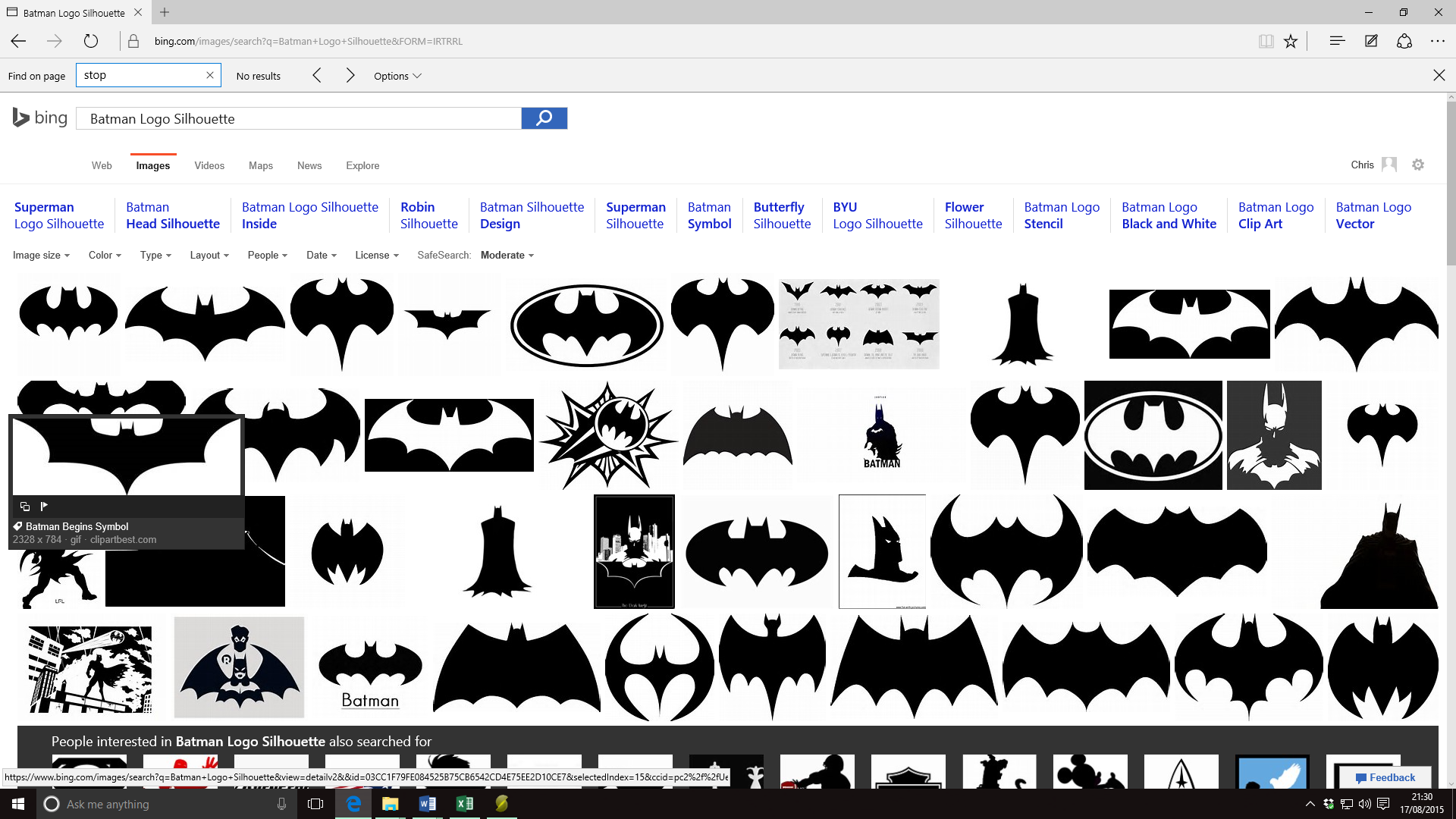Viewport: 1456px width, 819px height.
Task: Make a web note pen icon
Action: point(1371,41)
